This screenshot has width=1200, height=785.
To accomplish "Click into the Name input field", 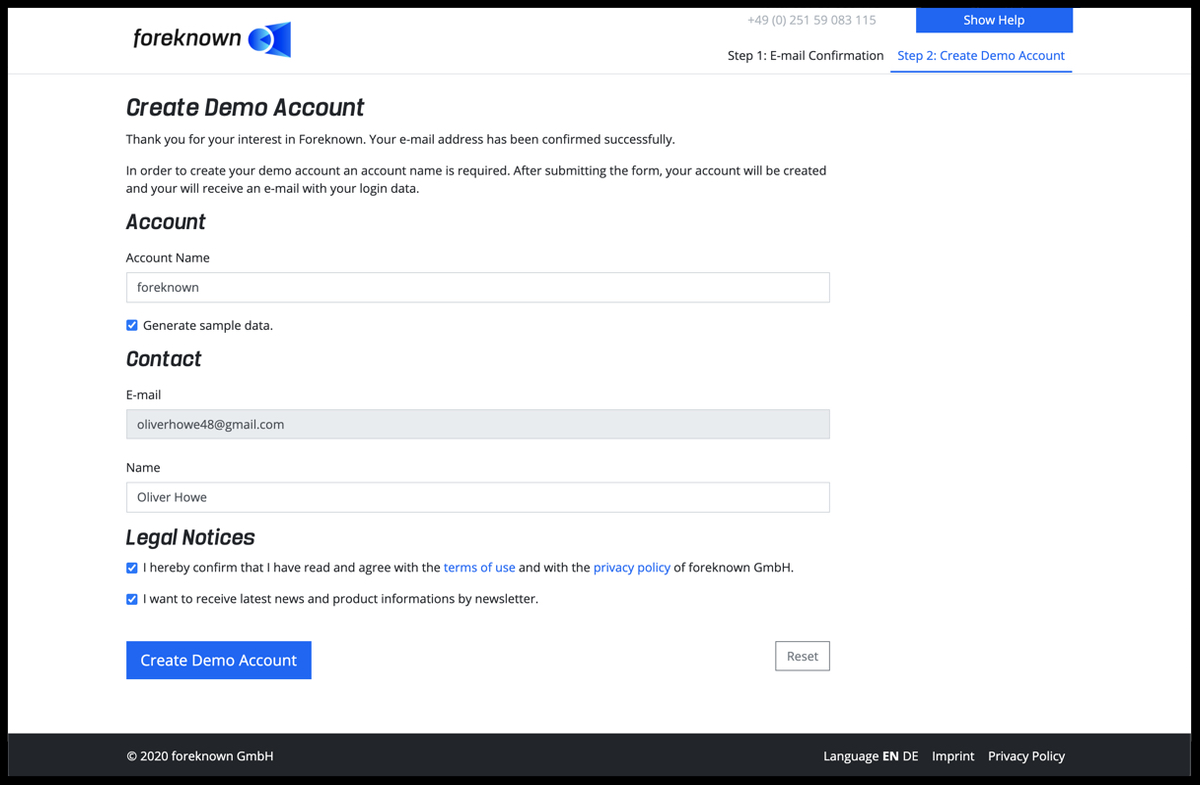I will 478,497.
